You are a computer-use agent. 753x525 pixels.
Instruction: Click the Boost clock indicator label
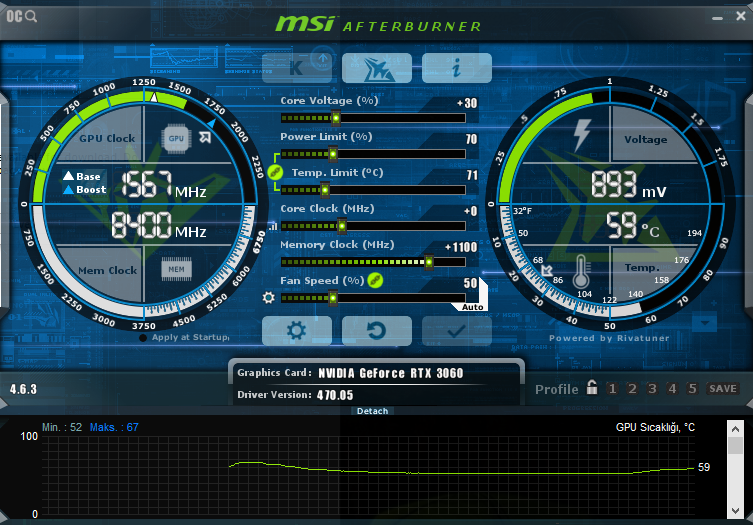pyautogui.click(x=85, y=189)
